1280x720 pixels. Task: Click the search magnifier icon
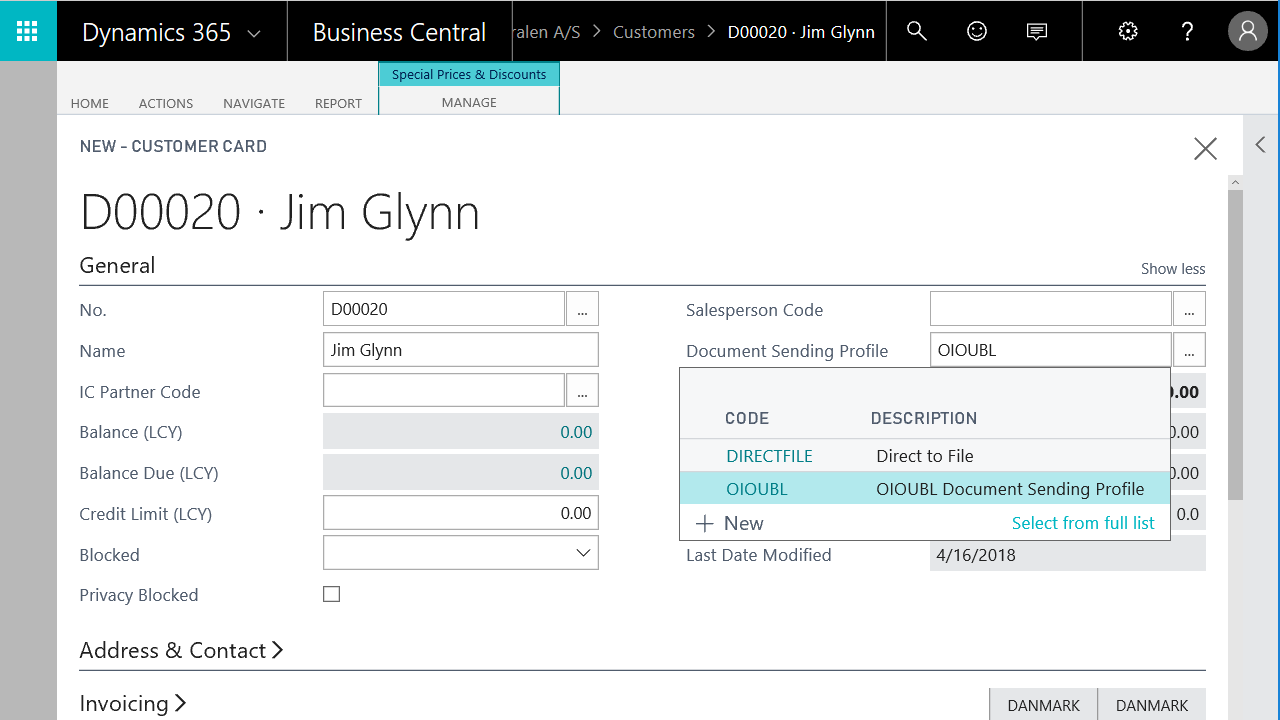(x=916, y=31)
